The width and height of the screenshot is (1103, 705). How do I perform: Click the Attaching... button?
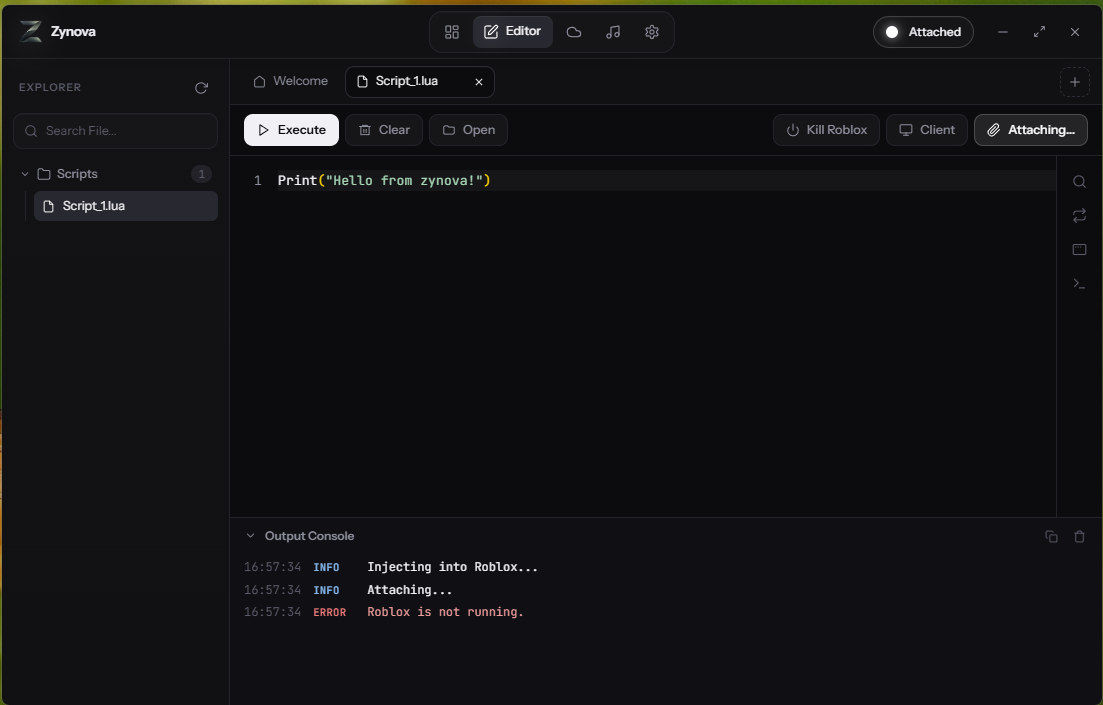1031,130
